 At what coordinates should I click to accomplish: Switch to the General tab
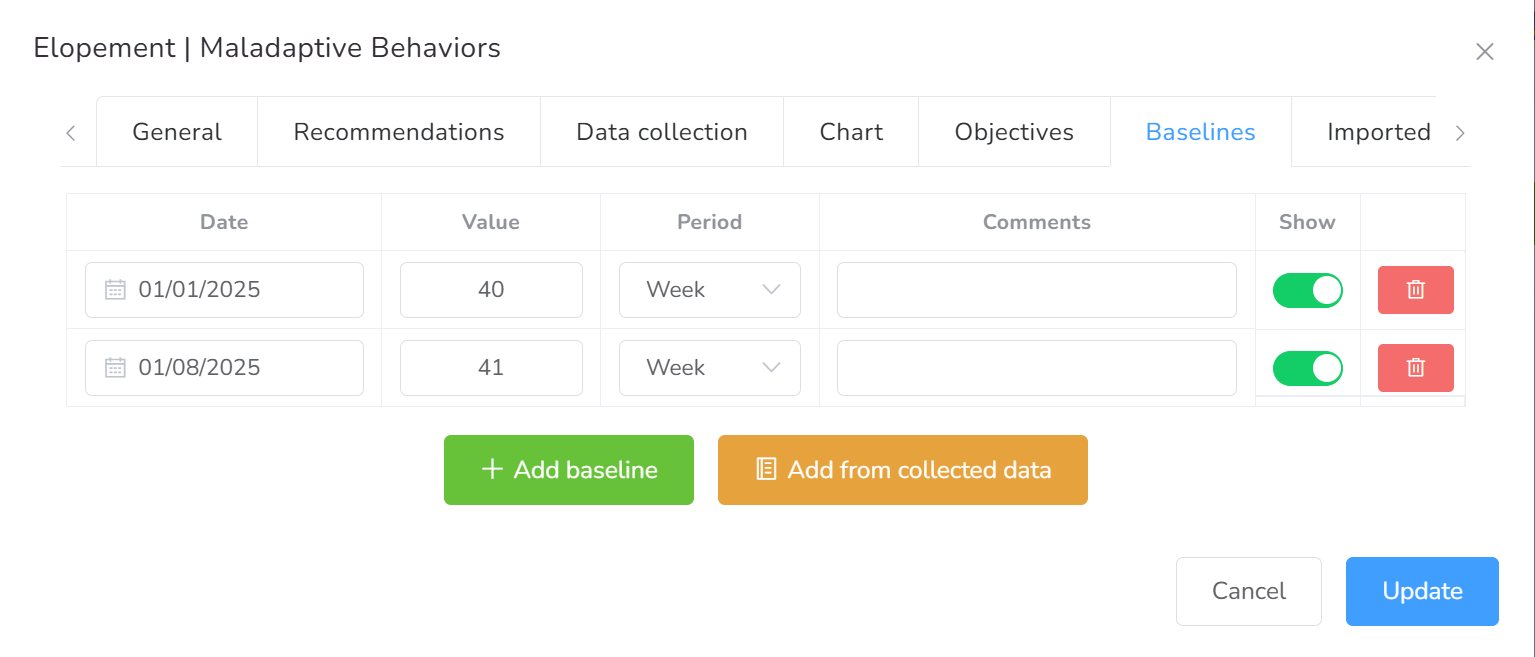(177, 132)
